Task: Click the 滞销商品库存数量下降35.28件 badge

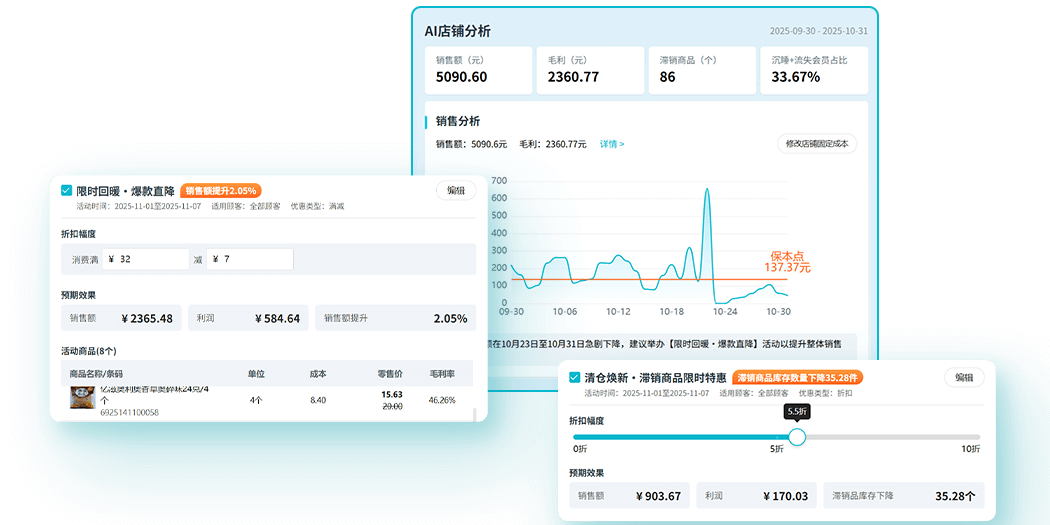Action: [797, 378]
